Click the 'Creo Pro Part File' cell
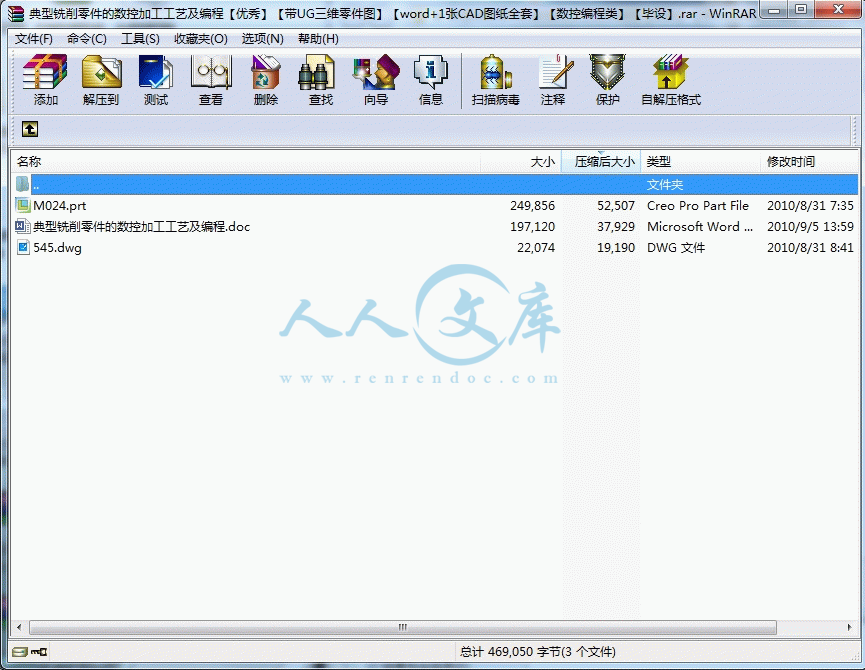 pos(698,206)
